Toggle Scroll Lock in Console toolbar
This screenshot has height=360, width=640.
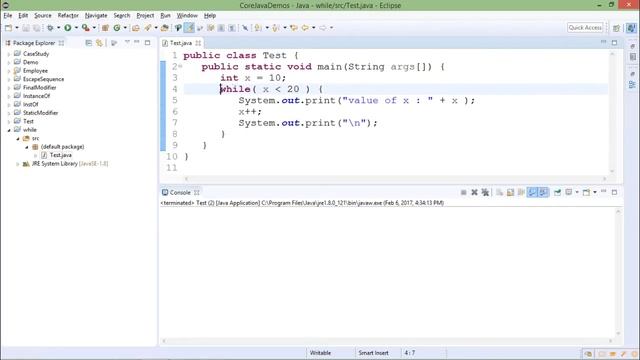(x=510, y=192)
